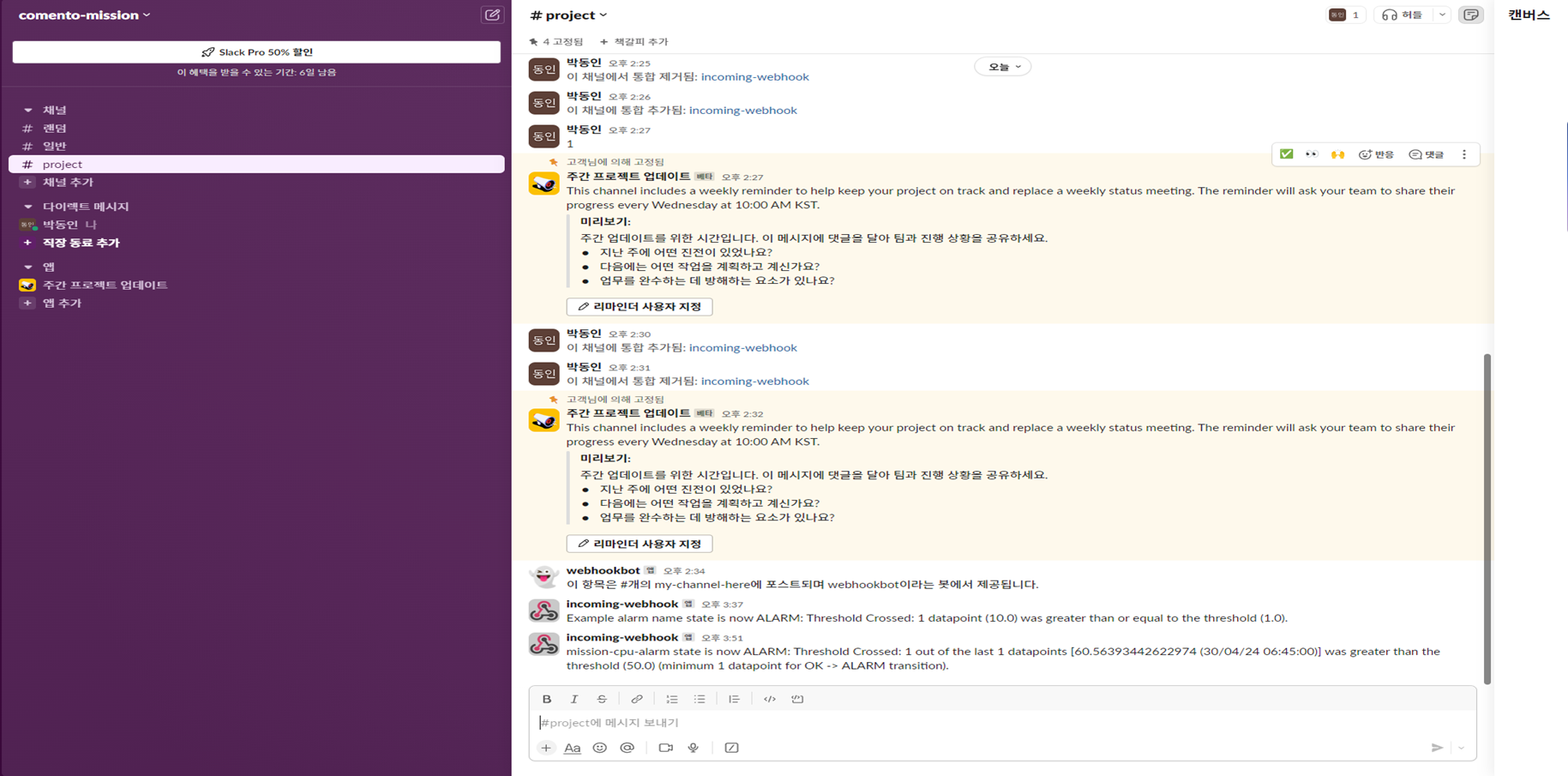
Task: Click 채널 추가 in sidebar
Action: coord(68,182)
